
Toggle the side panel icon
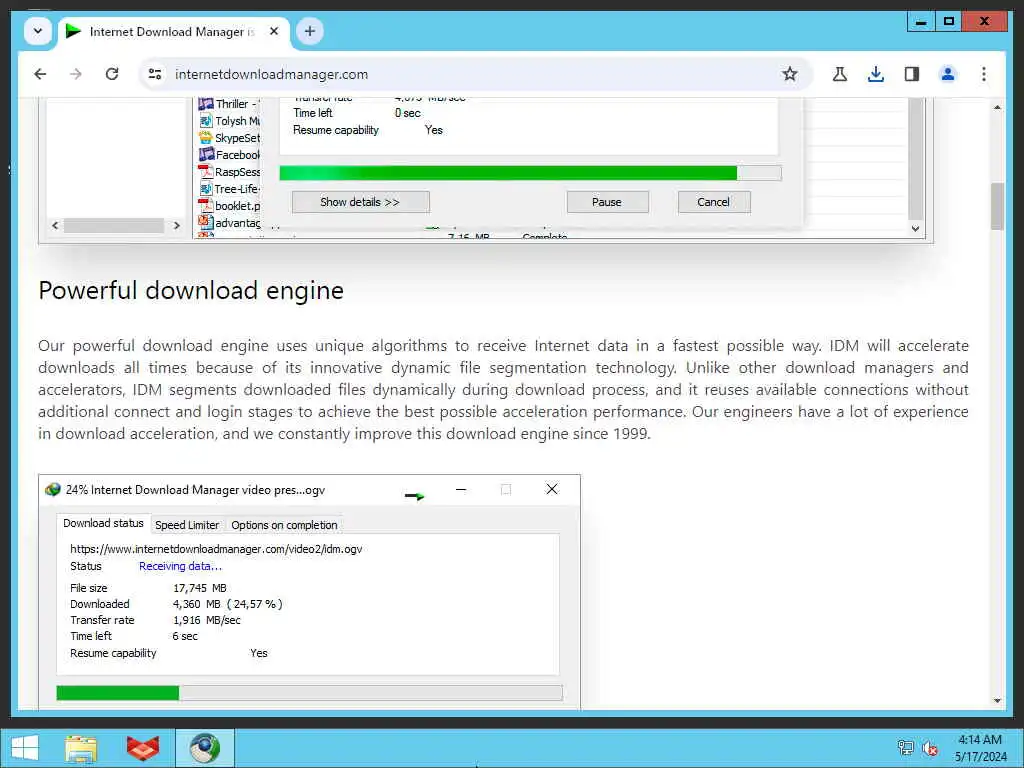[x=912, y=74]
